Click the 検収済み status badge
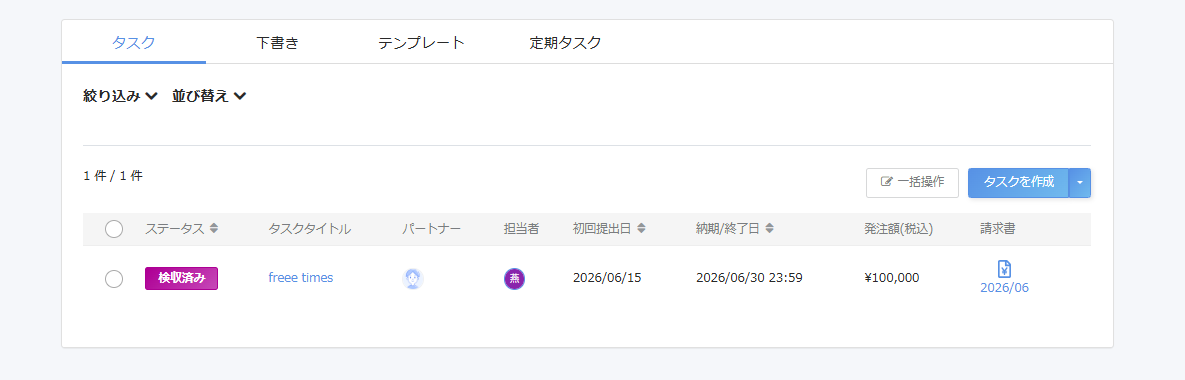This screenshot has height=380, width=1185. coord(181,278)
